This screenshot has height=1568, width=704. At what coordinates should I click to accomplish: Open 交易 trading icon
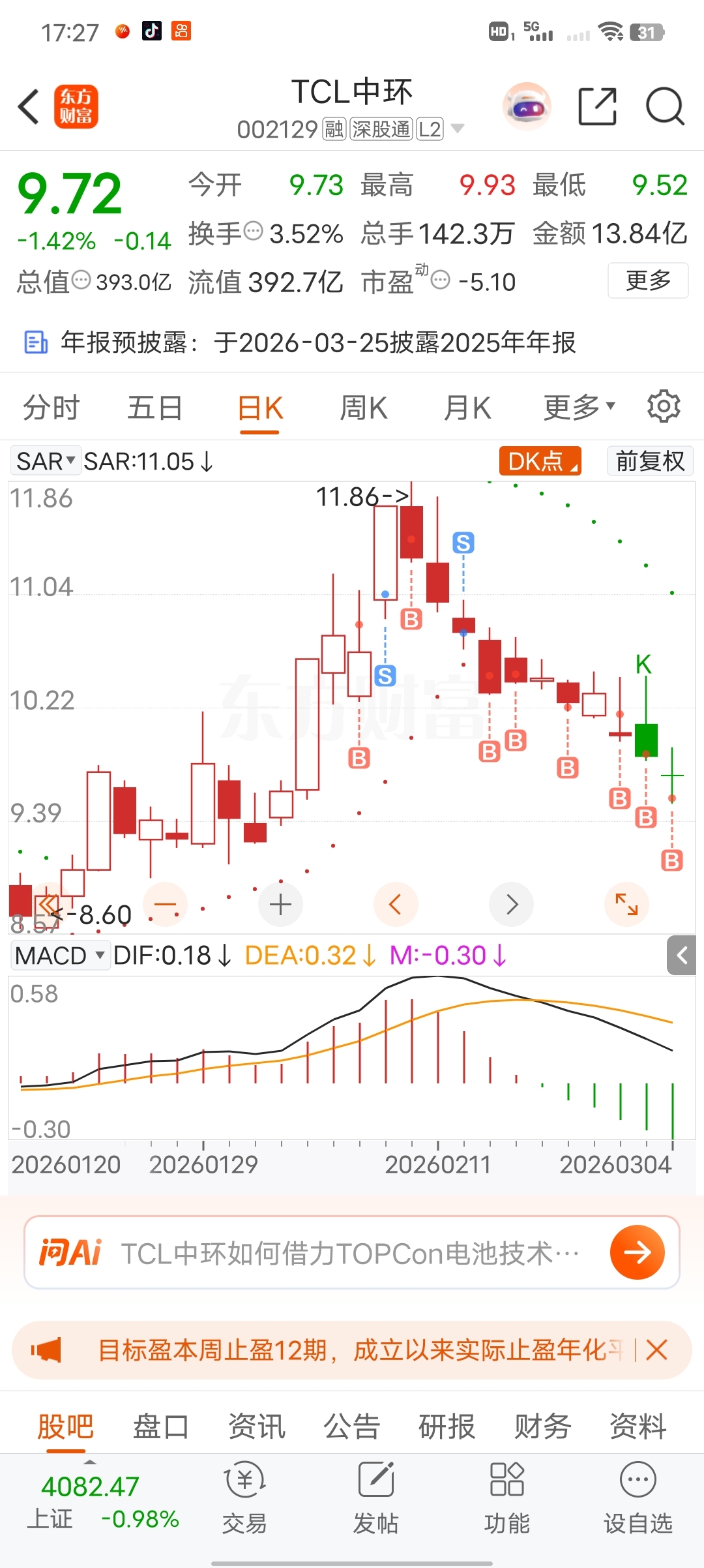[244, 1498]
